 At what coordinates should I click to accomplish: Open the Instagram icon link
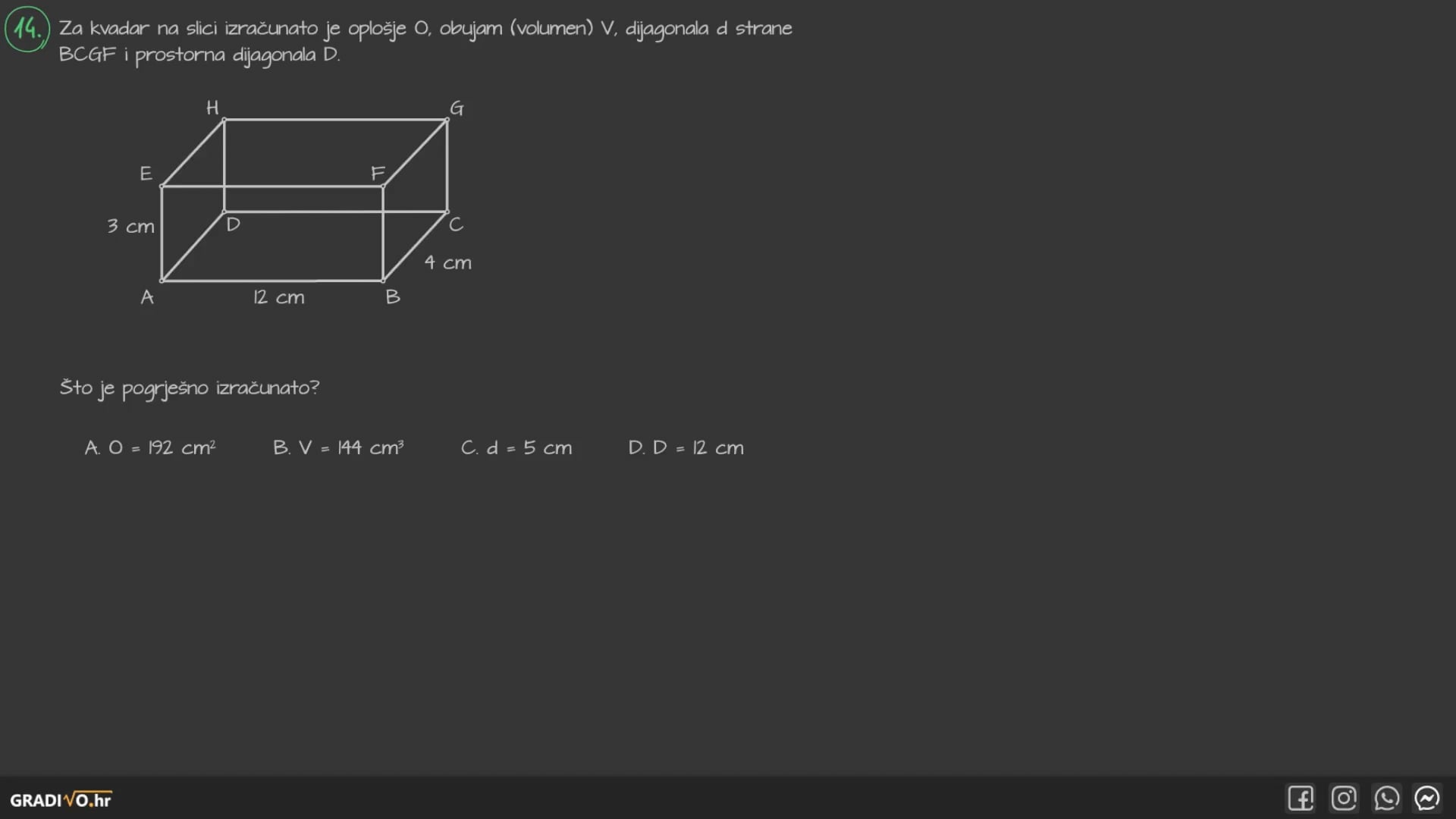[x=1344, y=799]
